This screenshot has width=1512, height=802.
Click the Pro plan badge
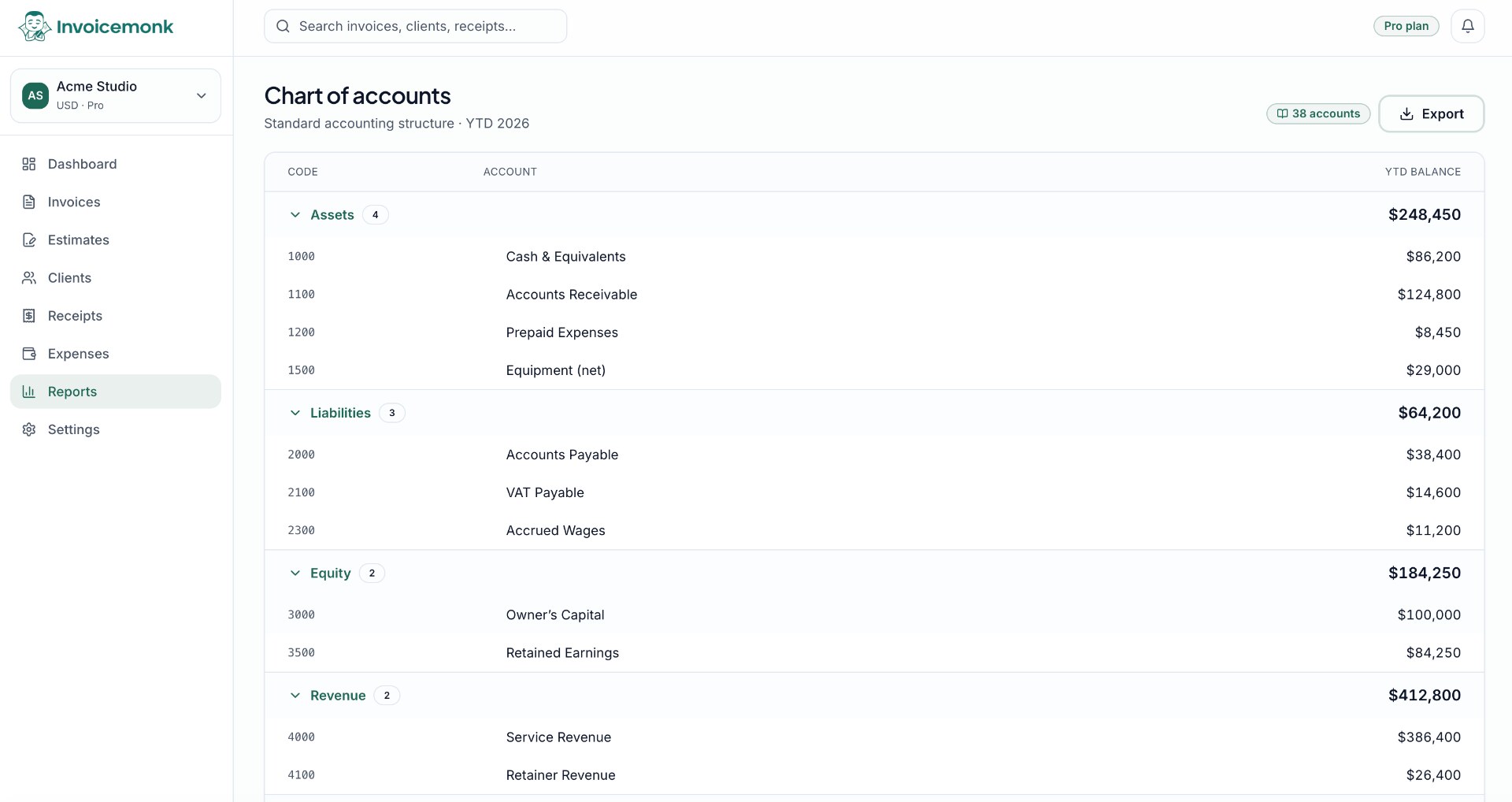tap(1406, 26)
